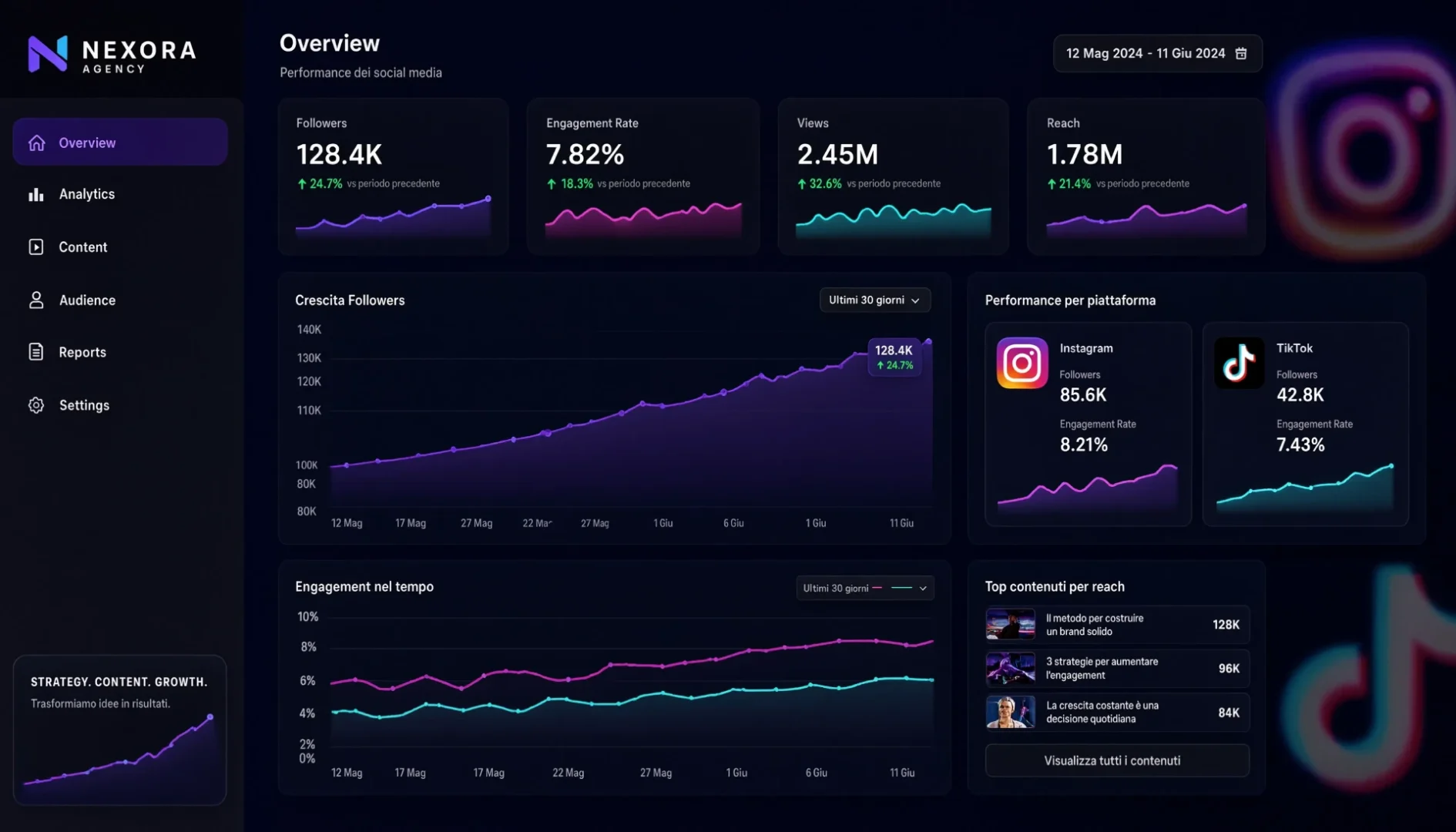Screen dimensions: 1456x832
Task: Select the Instagram performance card
Action: tap(1088, 424)
